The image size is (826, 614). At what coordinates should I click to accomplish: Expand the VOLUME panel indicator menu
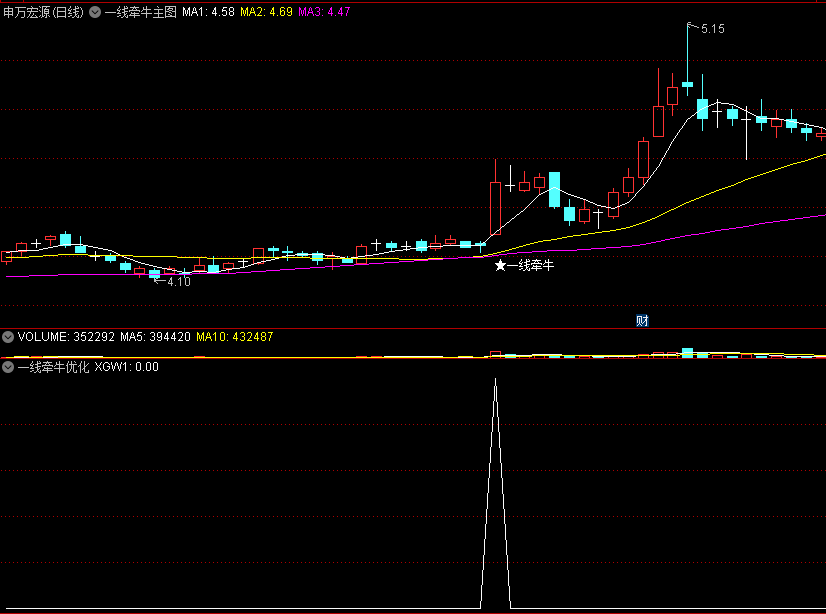pos(8,337)
